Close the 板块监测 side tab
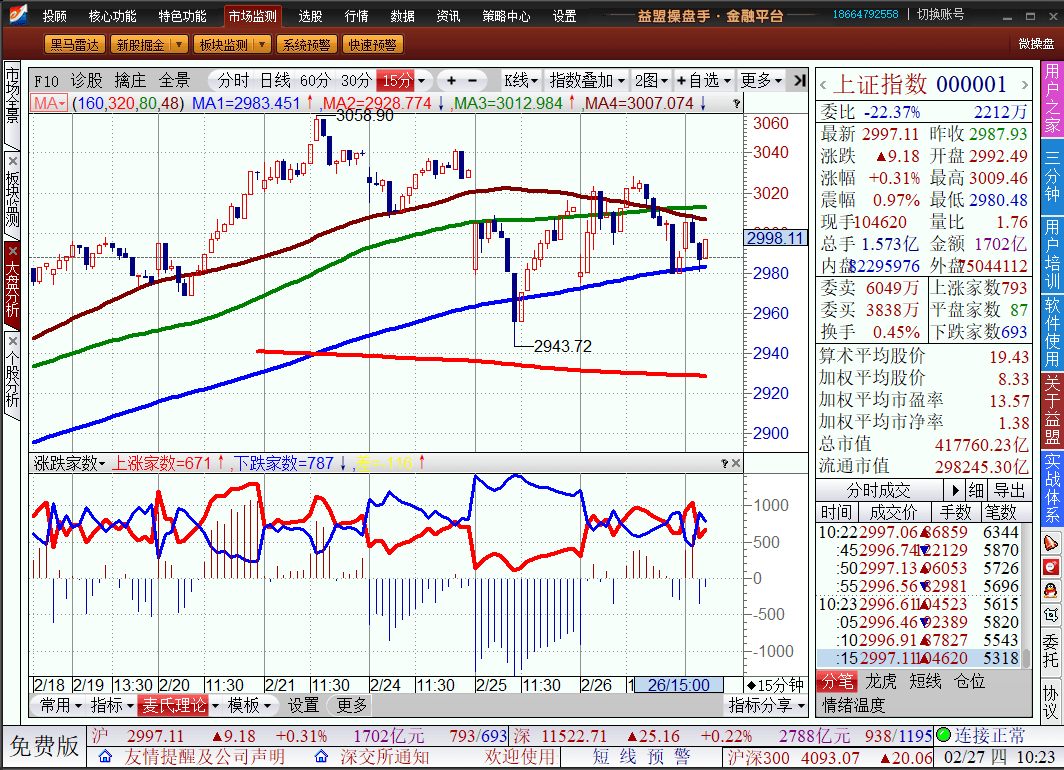This screenshot has width=1064, height=770. click(x=13, y=161)
